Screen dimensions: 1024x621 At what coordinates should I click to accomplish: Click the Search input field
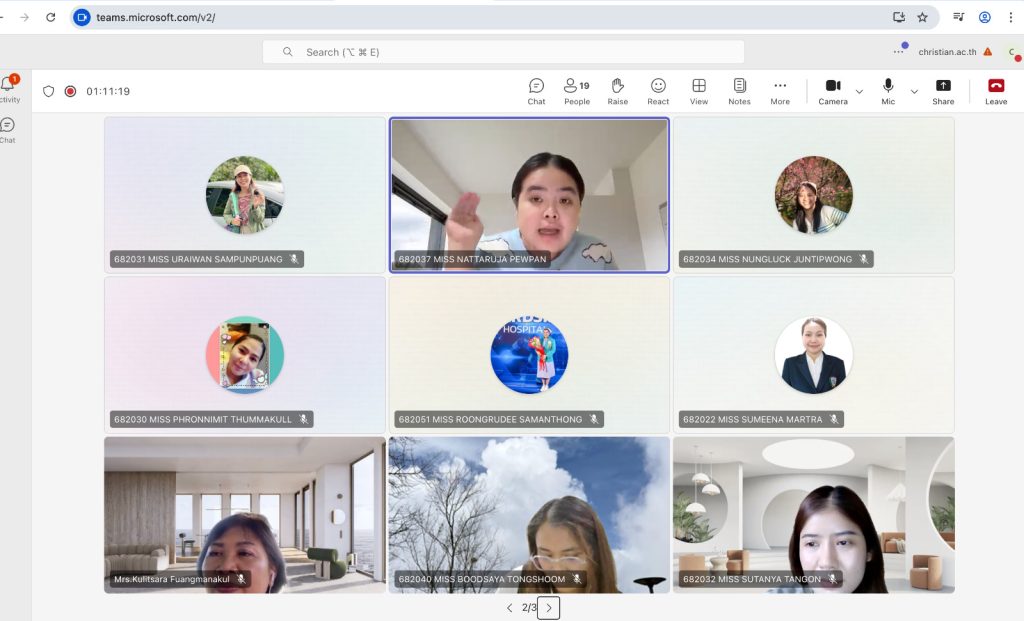pyautogui.click(x=503, y=52)
